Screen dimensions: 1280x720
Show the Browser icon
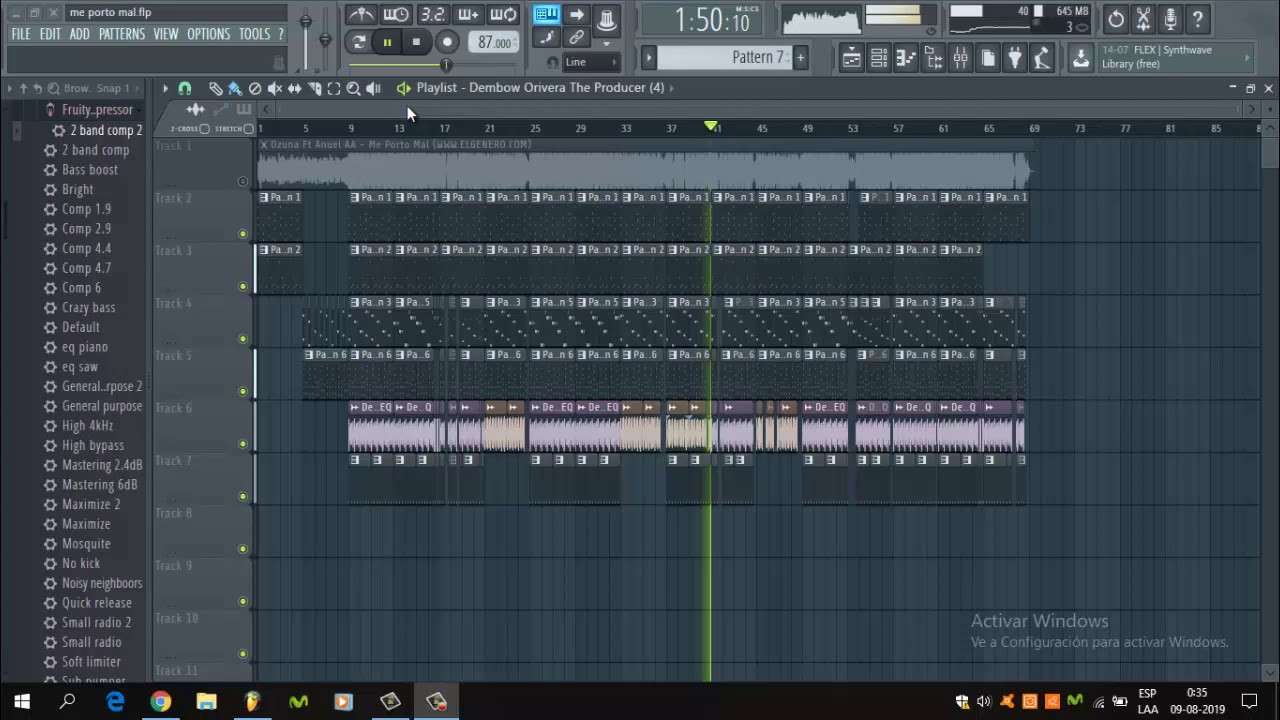[933, 58]
